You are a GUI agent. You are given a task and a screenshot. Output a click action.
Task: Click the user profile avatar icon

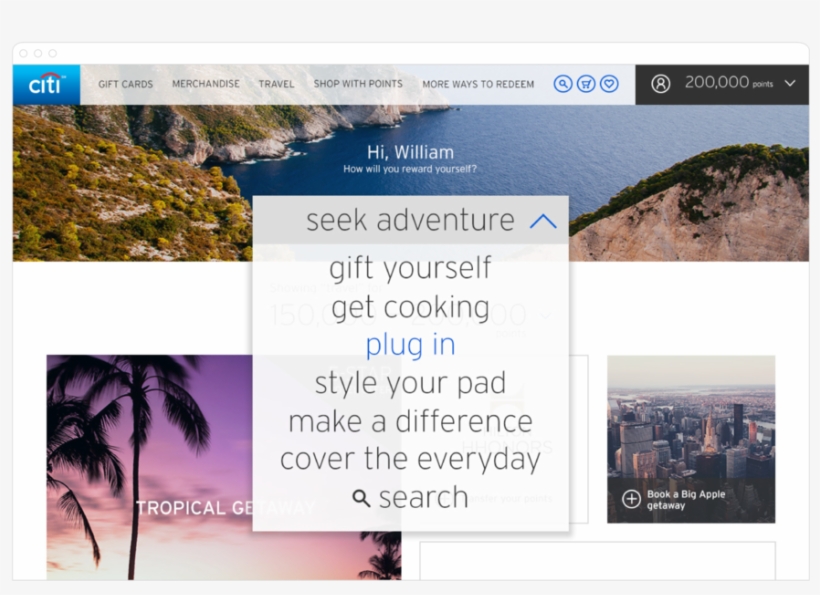coord(660,84)
